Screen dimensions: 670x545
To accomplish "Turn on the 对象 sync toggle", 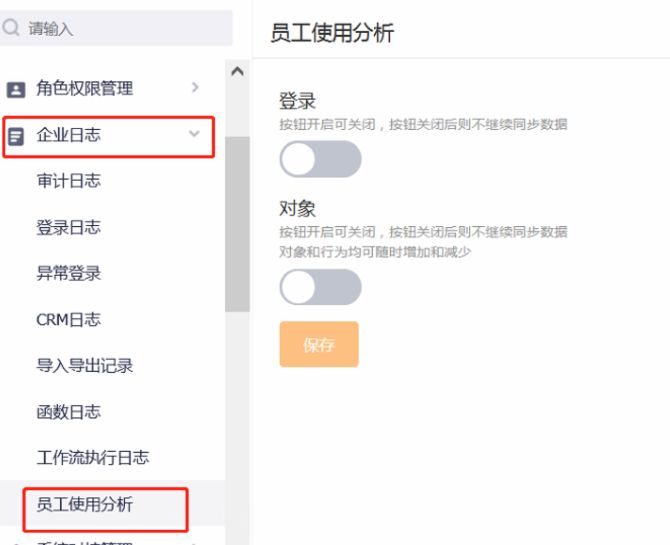I will tap(320, 287).
